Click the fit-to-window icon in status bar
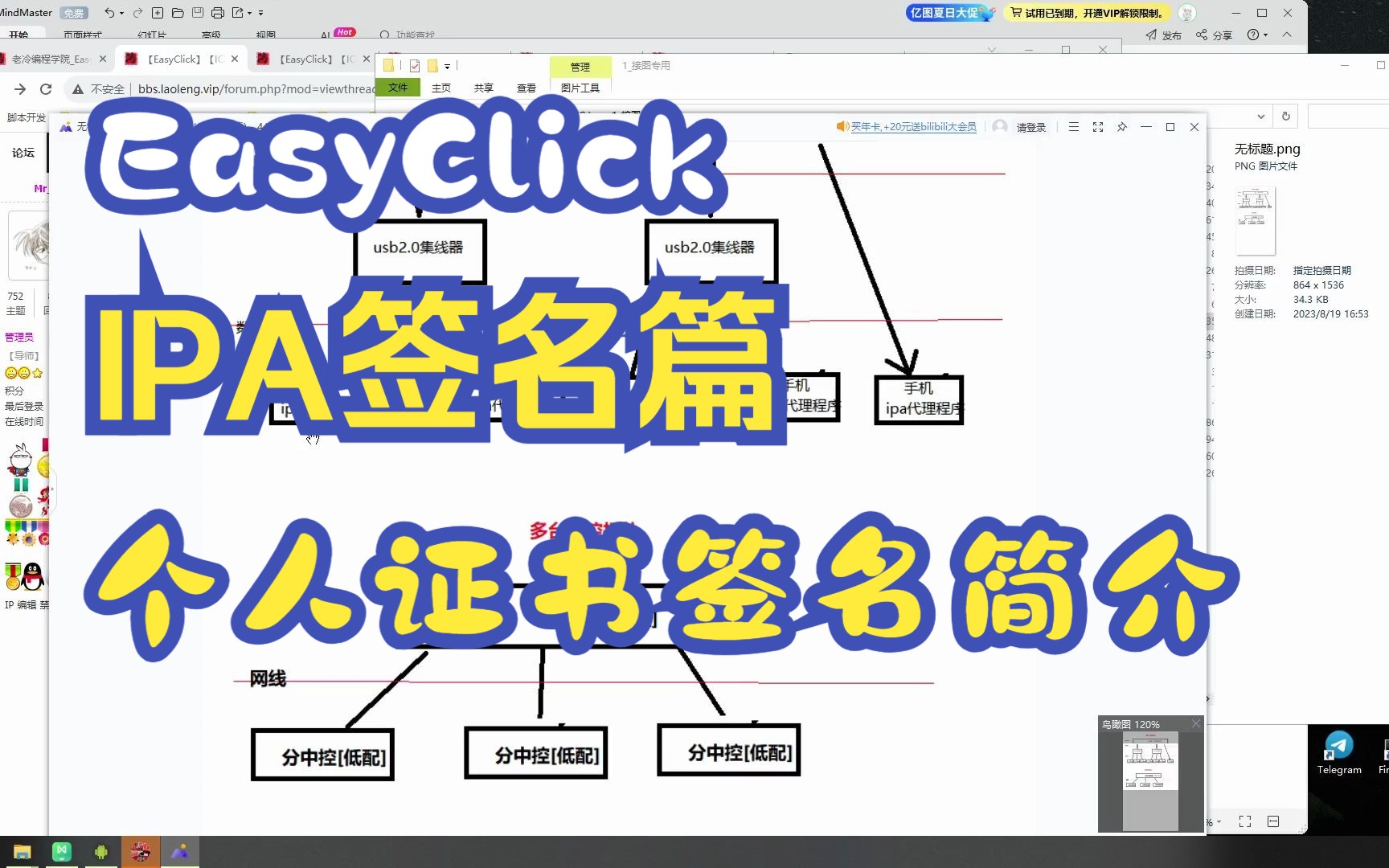This screenshot has width=1389, height=868. 1245,821
